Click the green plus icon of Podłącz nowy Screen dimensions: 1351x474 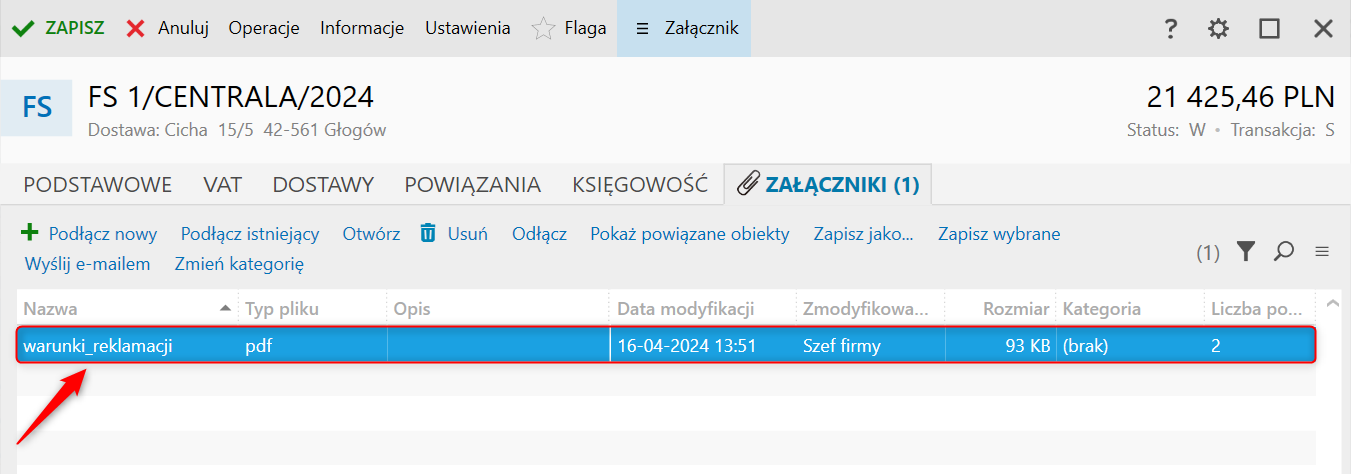pyautogui.click(x=30, y=233)
